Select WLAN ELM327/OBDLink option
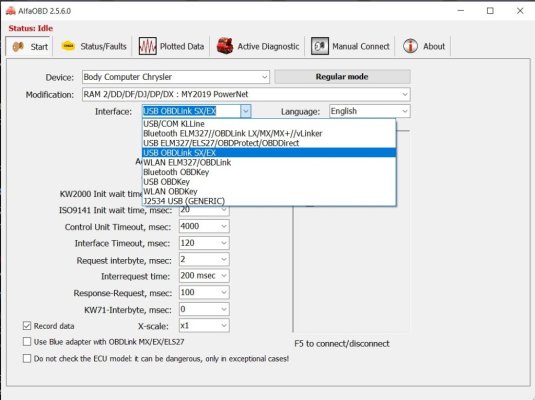The height and width of the screenshot is (400, 535). click(x=269, y=162)
